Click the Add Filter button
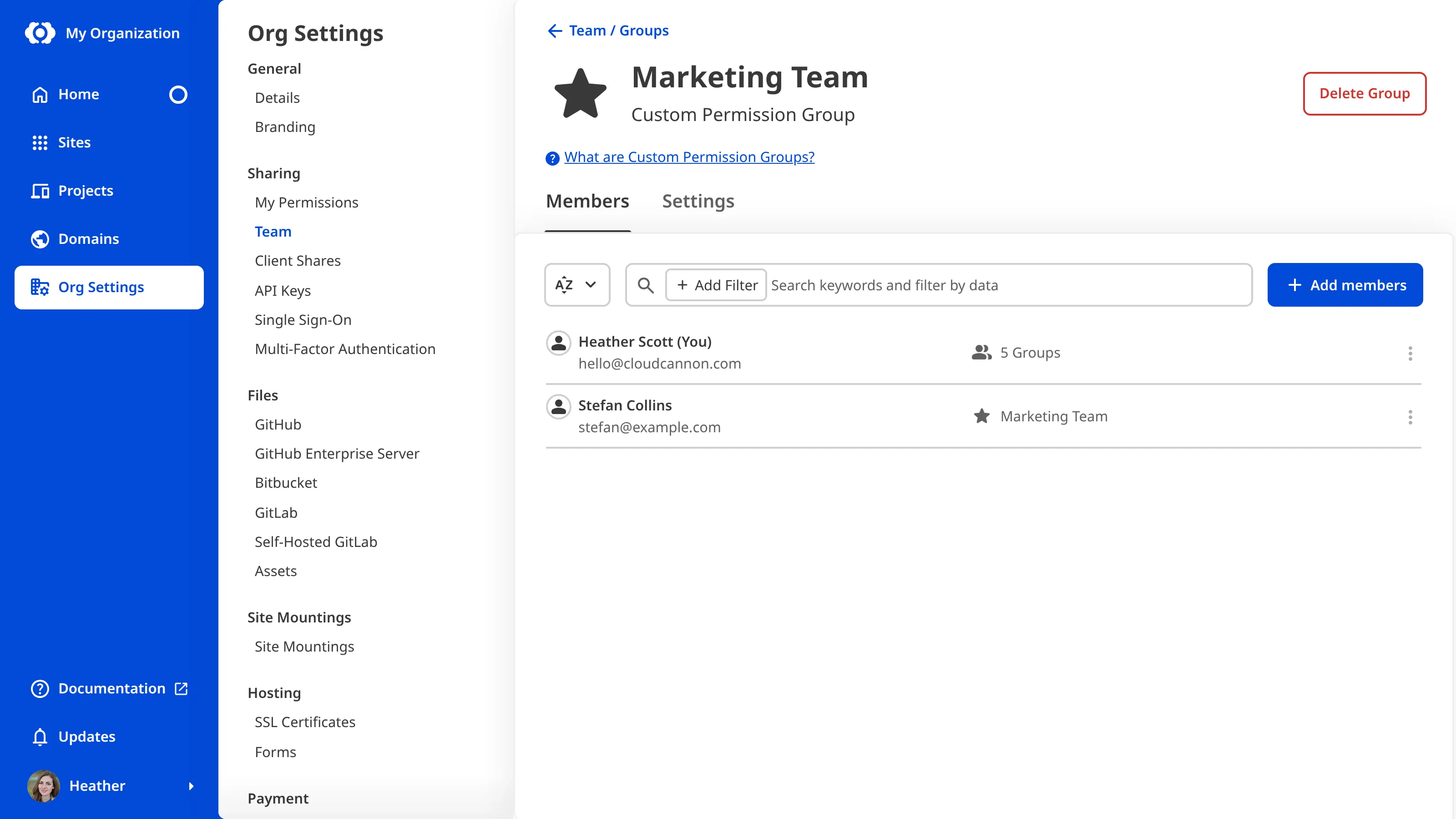 (x=716, y=285)
